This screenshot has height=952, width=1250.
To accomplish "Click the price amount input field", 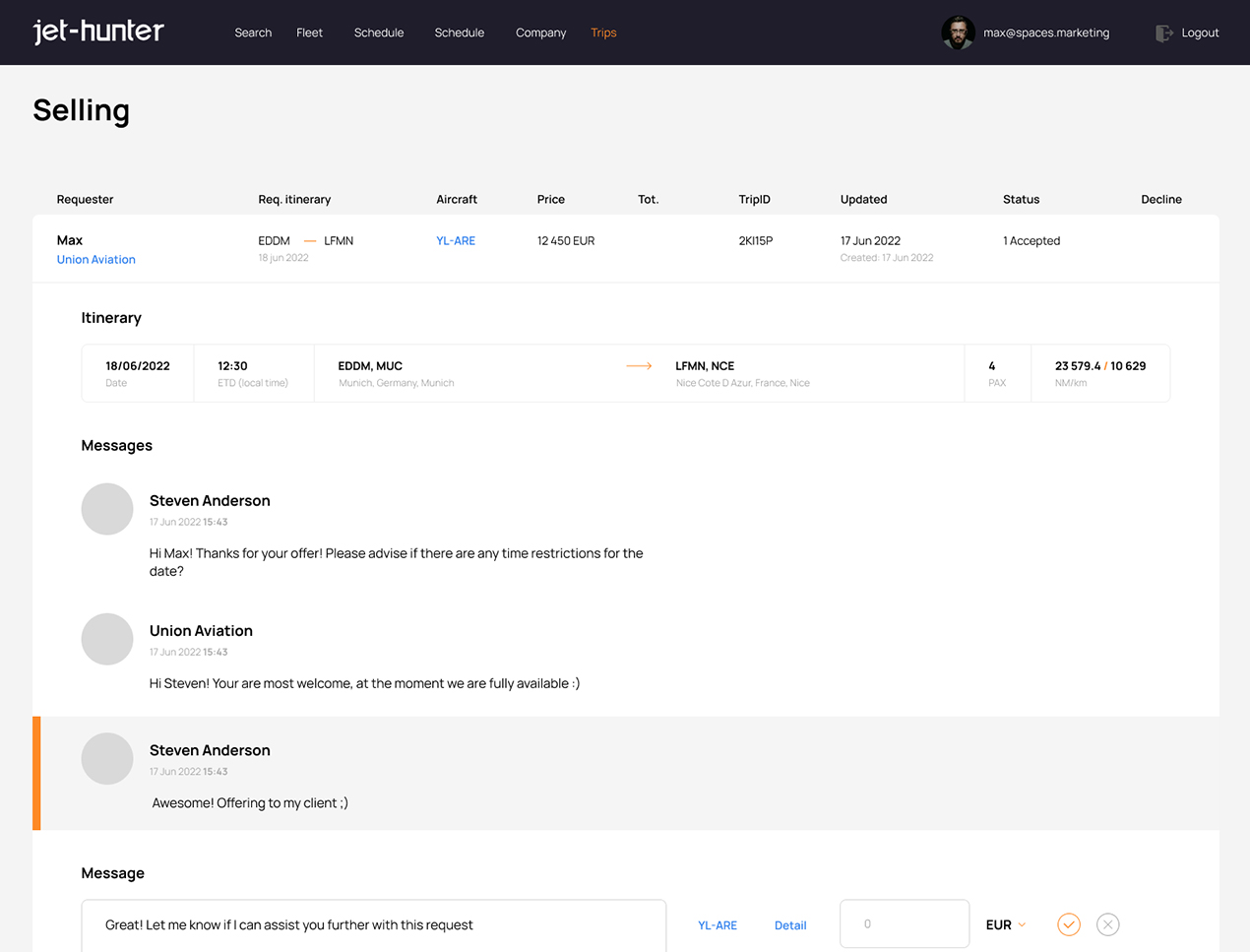I will [904, 924].
